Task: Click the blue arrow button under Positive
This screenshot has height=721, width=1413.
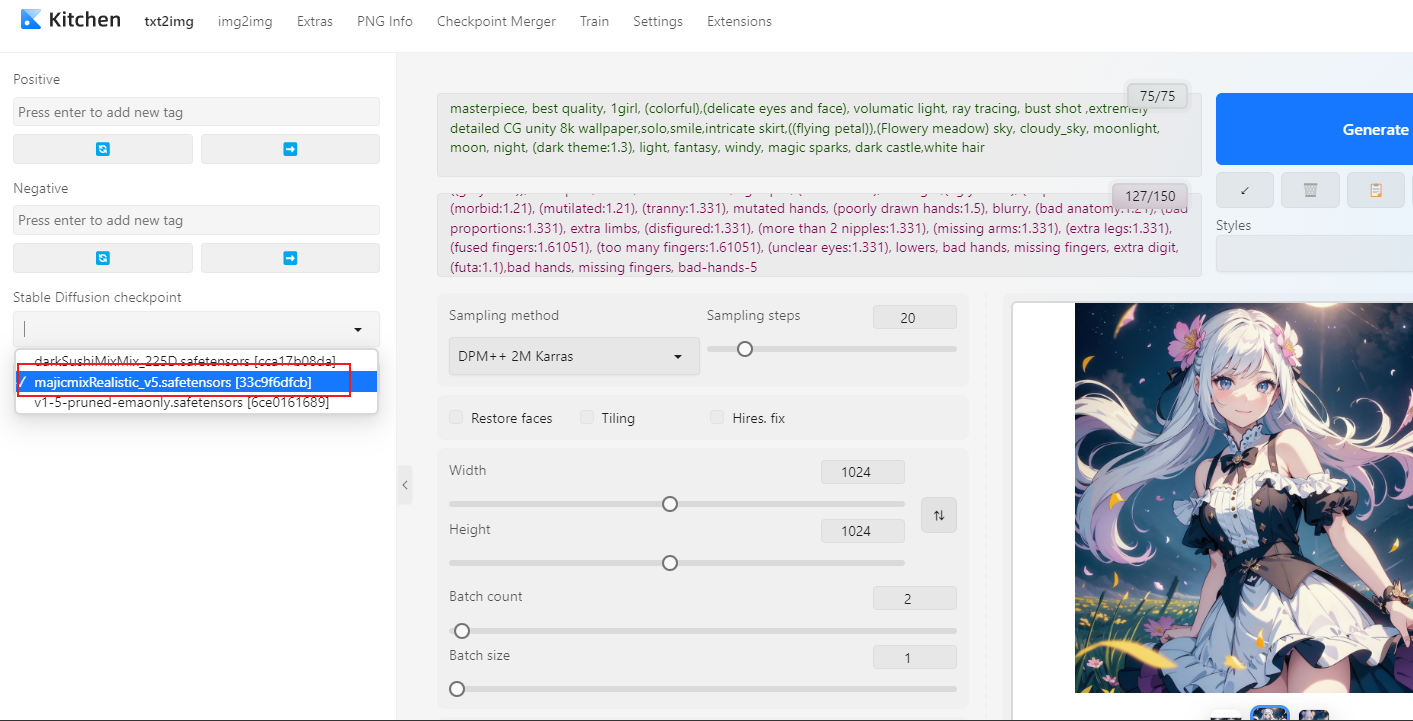Action: tap(290, 149)
